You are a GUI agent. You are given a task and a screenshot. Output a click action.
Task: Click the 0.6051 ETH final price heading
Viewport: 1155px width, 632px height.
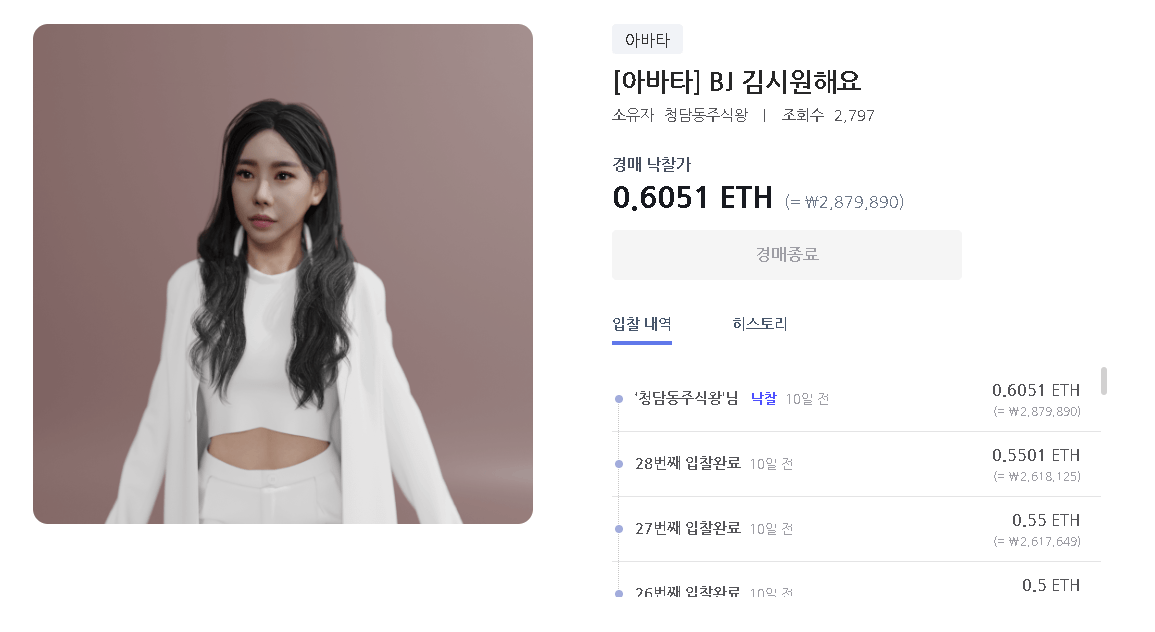click(x=692, y=197)
